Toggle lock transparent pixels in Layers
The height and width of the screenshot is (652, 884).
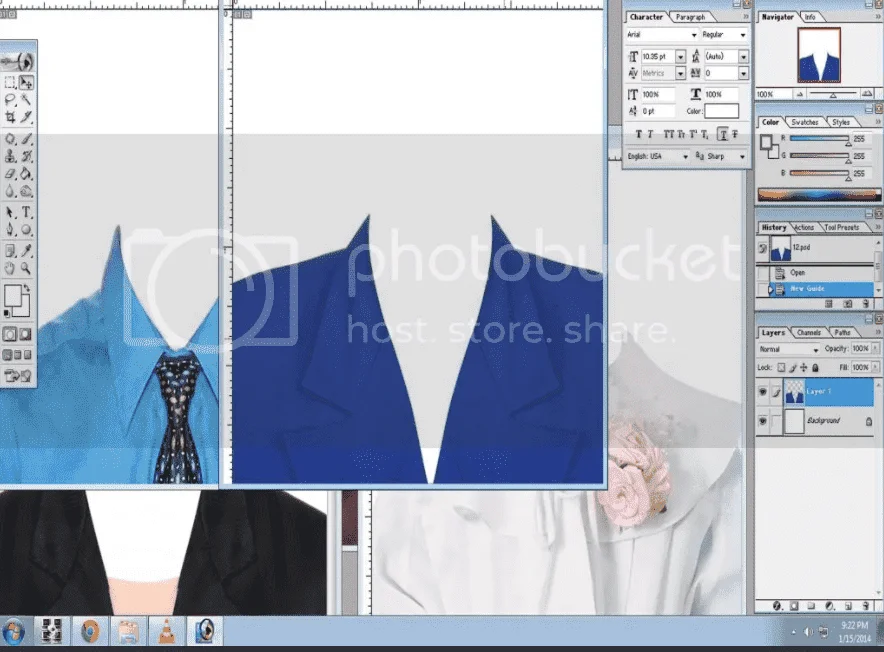(x=781, y=368)
